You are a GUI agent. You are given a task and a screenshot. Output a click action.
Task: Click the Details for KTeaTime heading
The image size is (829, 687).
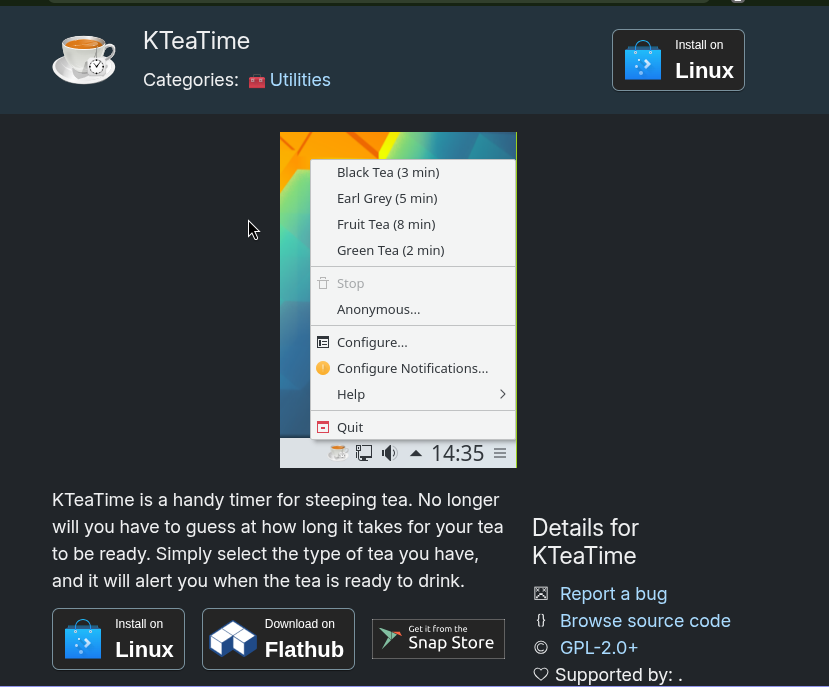tap(586, 542)
